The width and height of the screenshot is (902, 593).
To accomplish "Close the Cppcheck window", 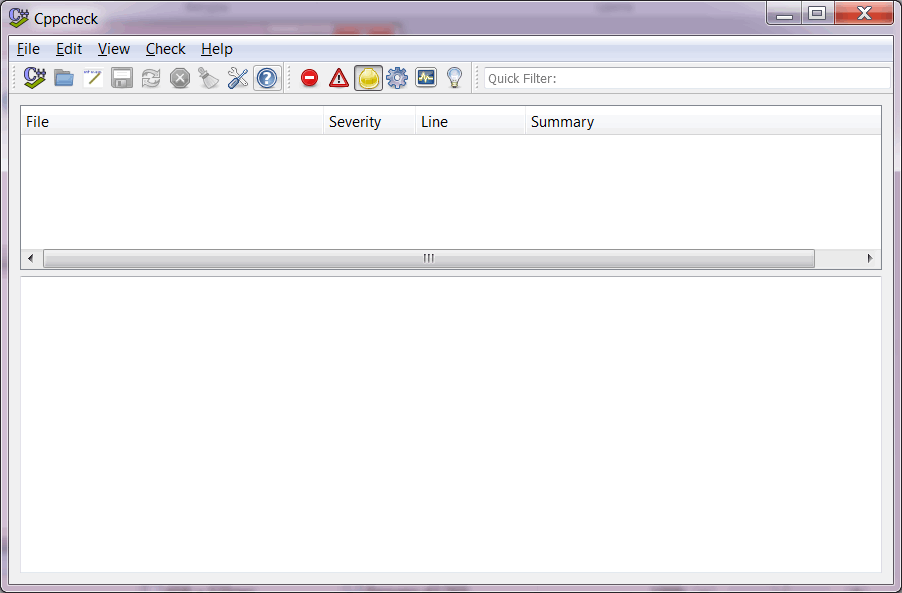I will click(x=864, y=14).
